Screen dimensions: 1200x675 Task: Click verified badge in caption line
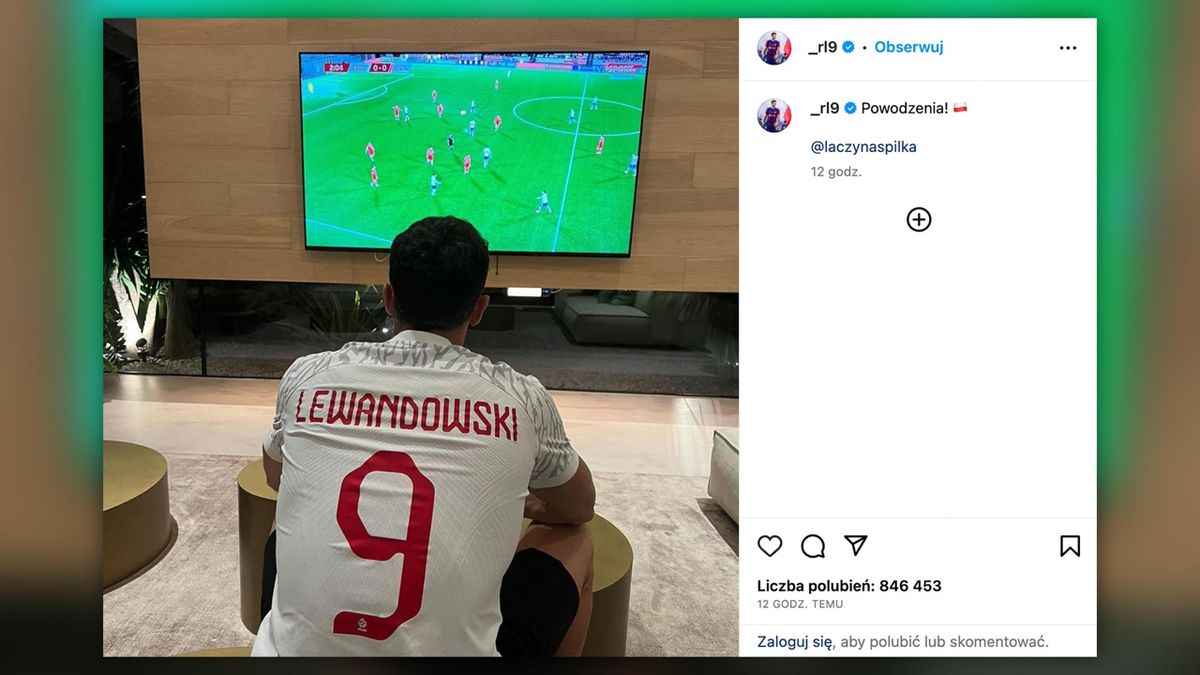click(x=852, y=108)
